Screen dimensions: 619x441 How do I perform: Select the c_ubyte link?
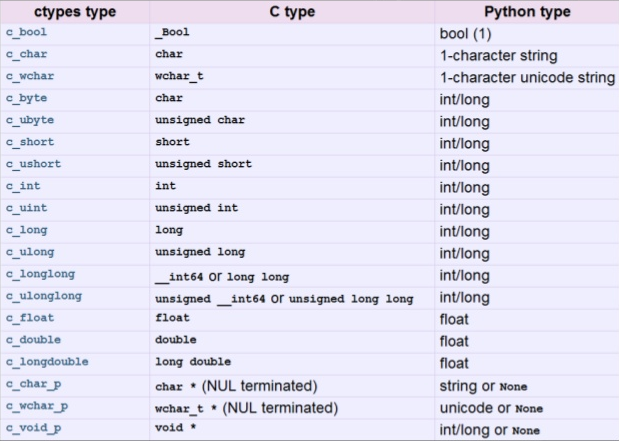30,120
